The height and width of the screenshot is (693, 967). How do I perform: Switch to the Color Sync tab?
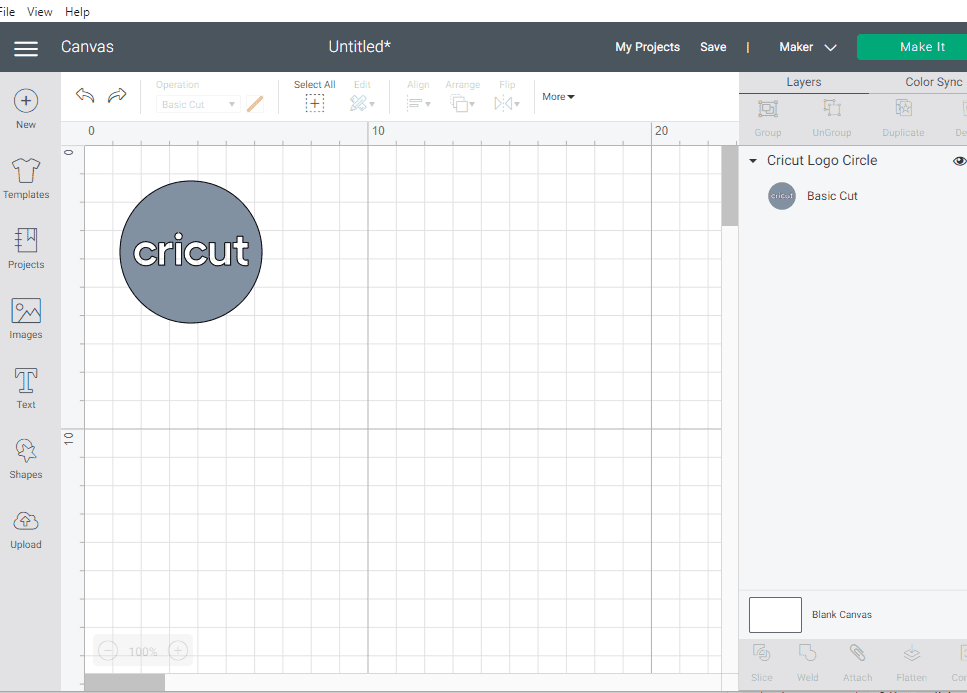pyautogui.click(x=933, y=82)
